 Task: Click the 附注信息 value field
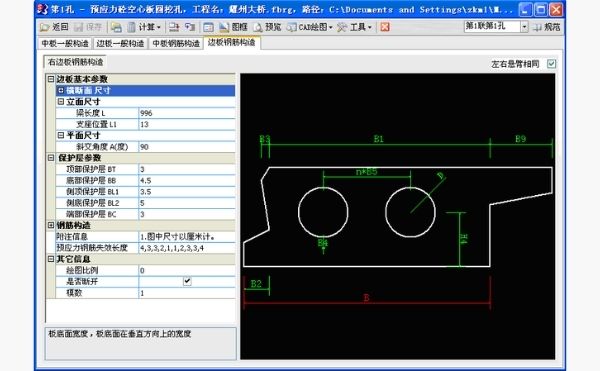click(187, 237)
